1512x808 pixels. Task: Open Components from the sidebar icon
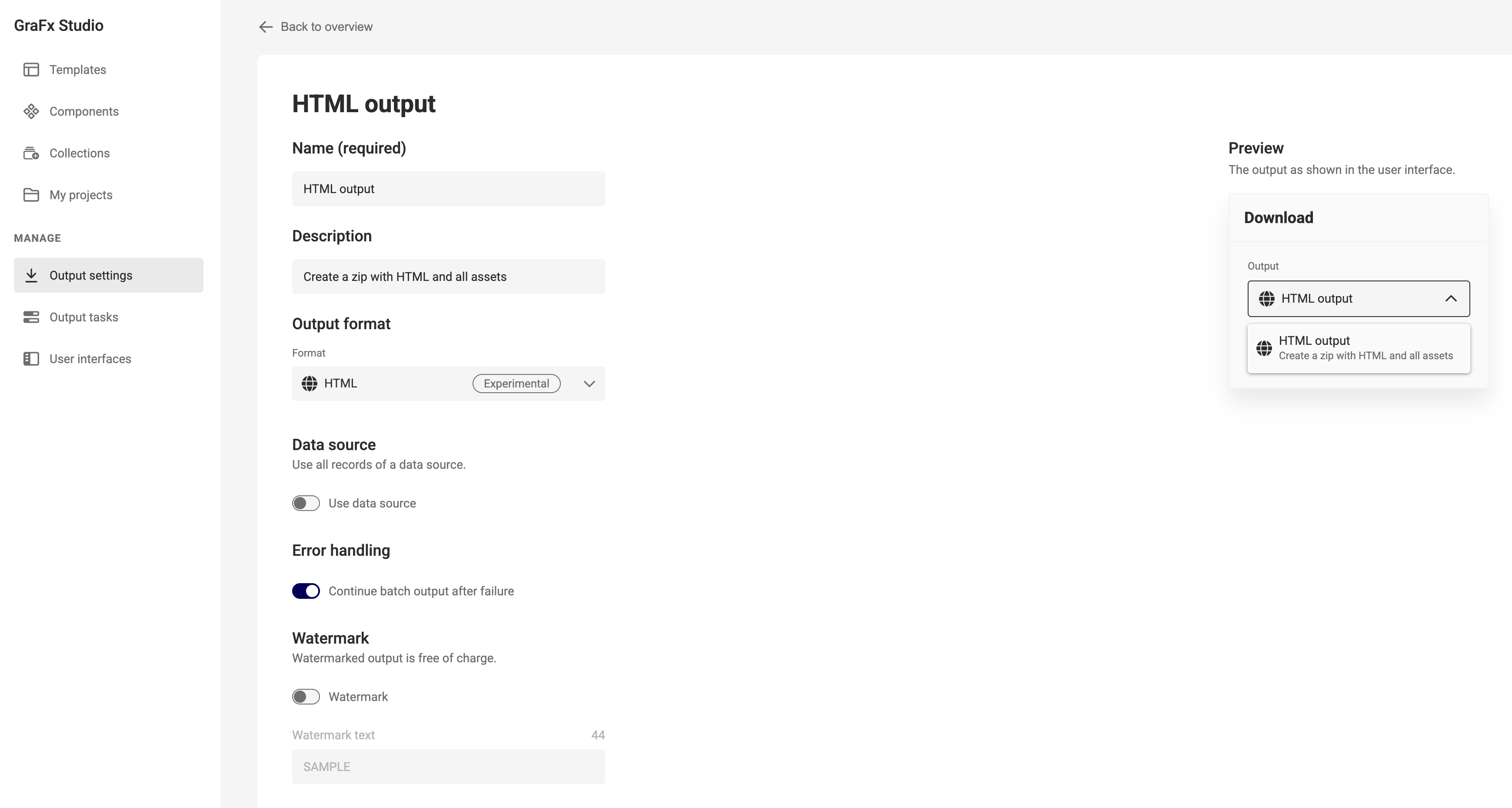(32, 111)
